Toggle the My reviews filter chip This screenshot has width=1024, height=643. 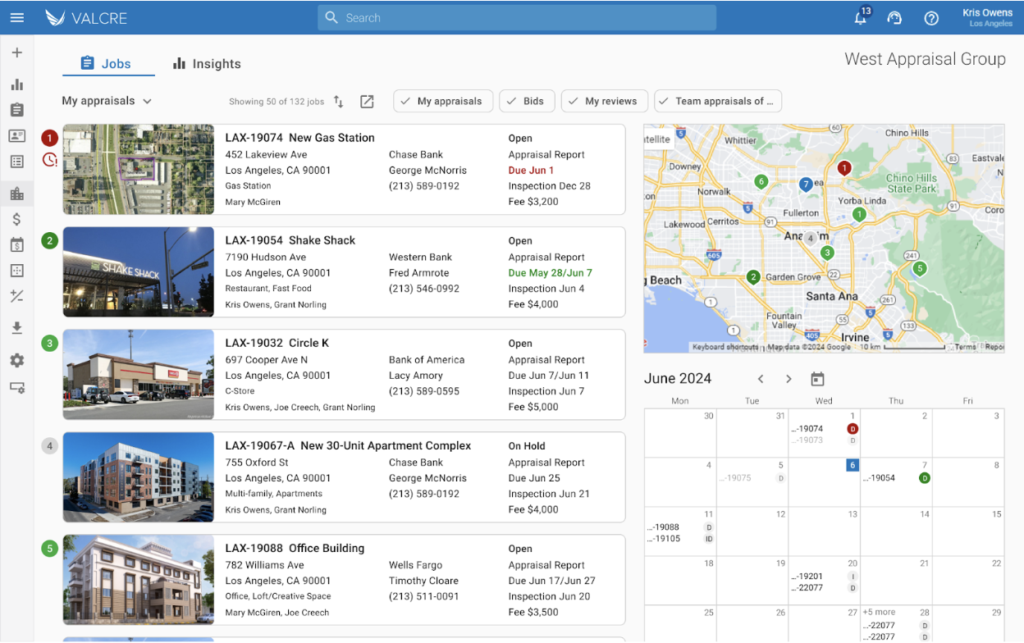tap(604, 101)
